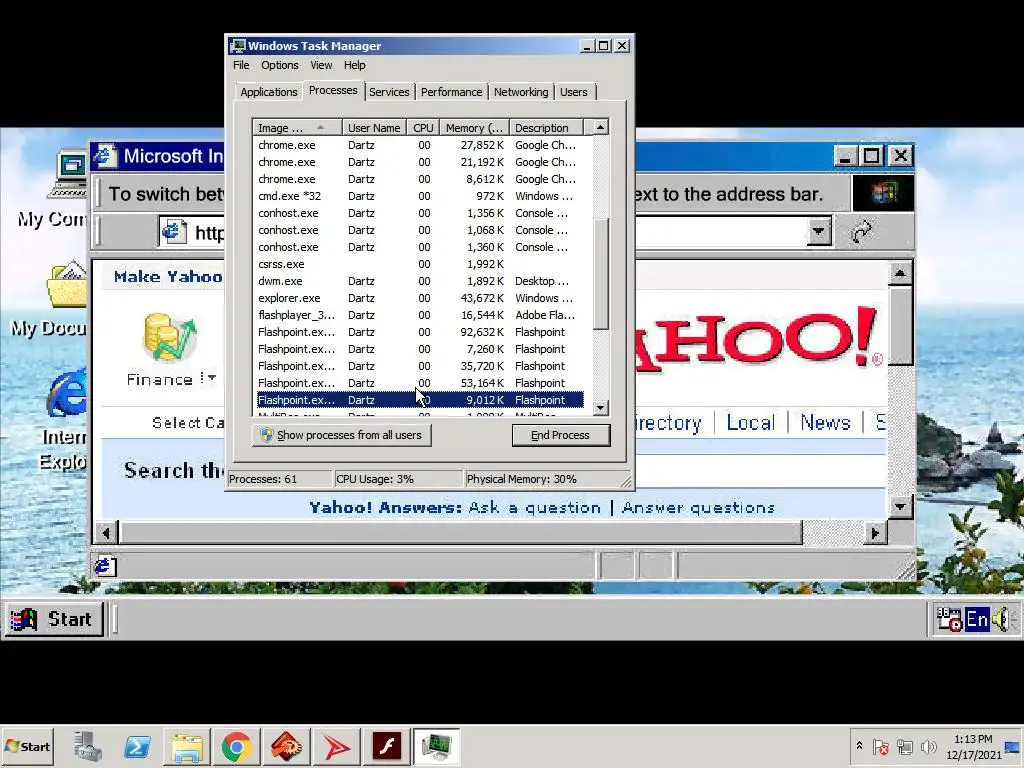This screenshot has width=1024, height=768.
Task: Select the chrome.exe process using 8,612 K
Action: pos(420,179)
